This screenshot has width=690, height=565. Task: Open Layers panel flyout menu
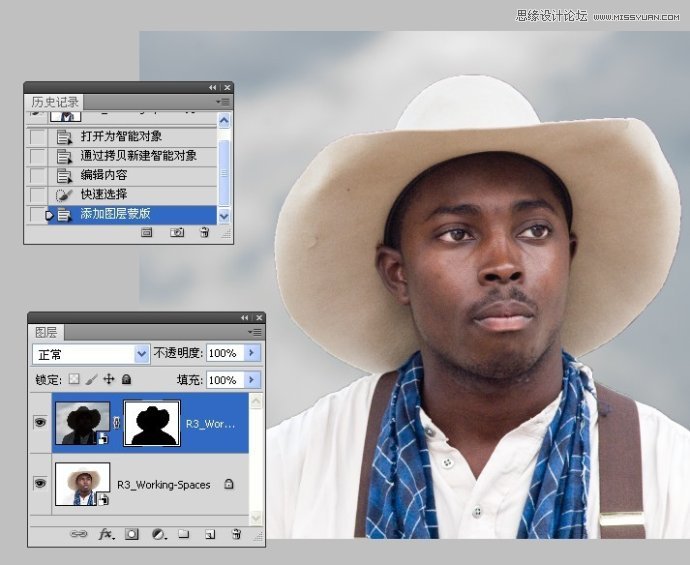click(255, 332)
